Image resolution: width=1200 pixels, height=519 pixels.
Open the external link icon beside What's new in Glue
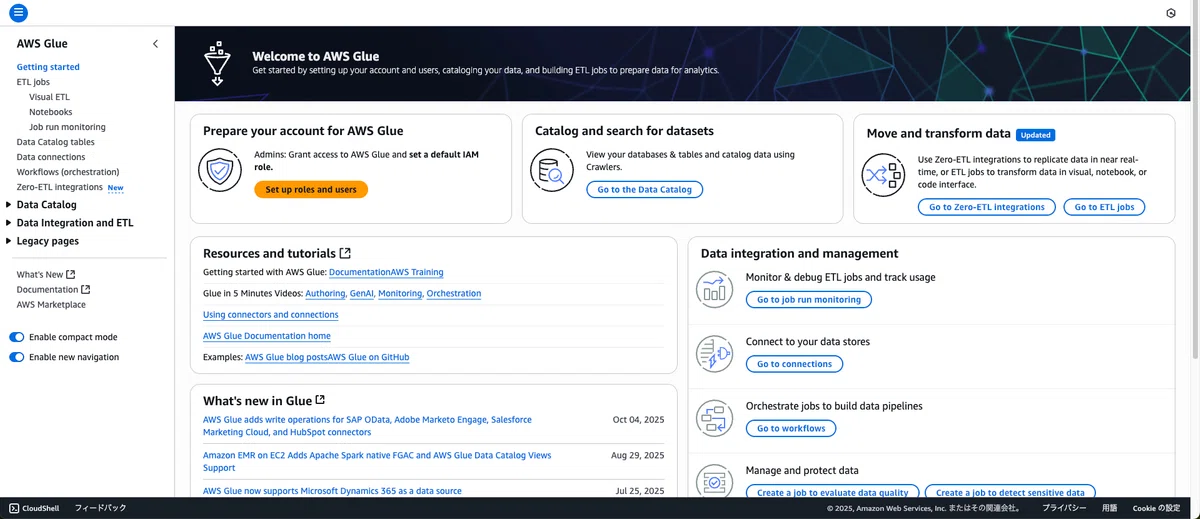(320, 400)
